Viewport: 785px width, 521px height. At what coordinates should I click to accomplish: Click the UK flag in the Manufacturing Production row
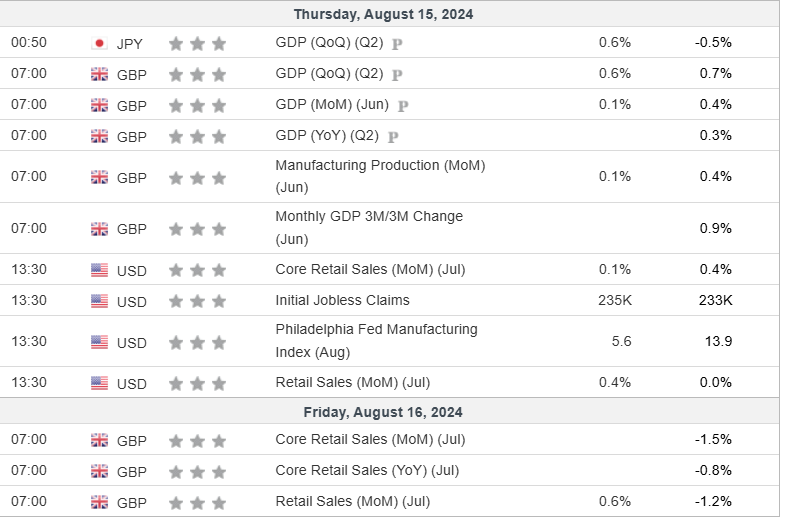99,177
